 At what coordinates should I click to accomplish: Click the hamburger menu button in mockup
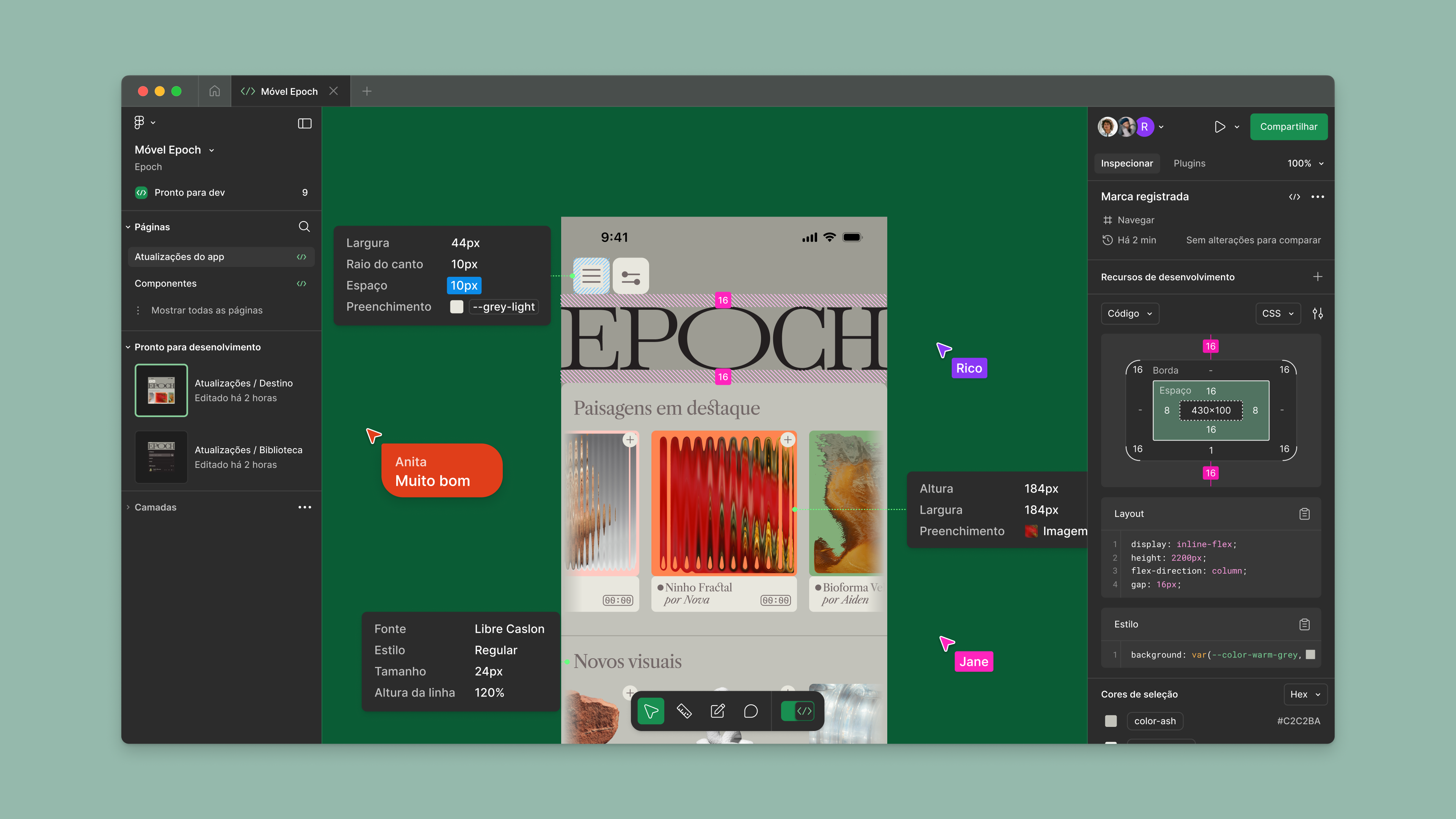591,276
